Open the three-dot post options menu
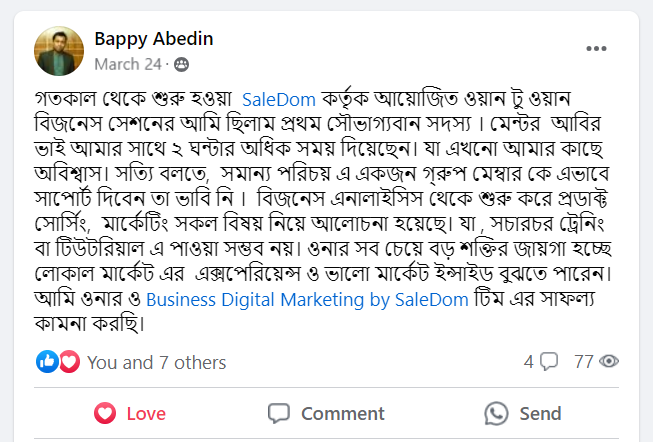Image resolution: width=653 pixels, height=442 pixels. click(x=596, y=49)
